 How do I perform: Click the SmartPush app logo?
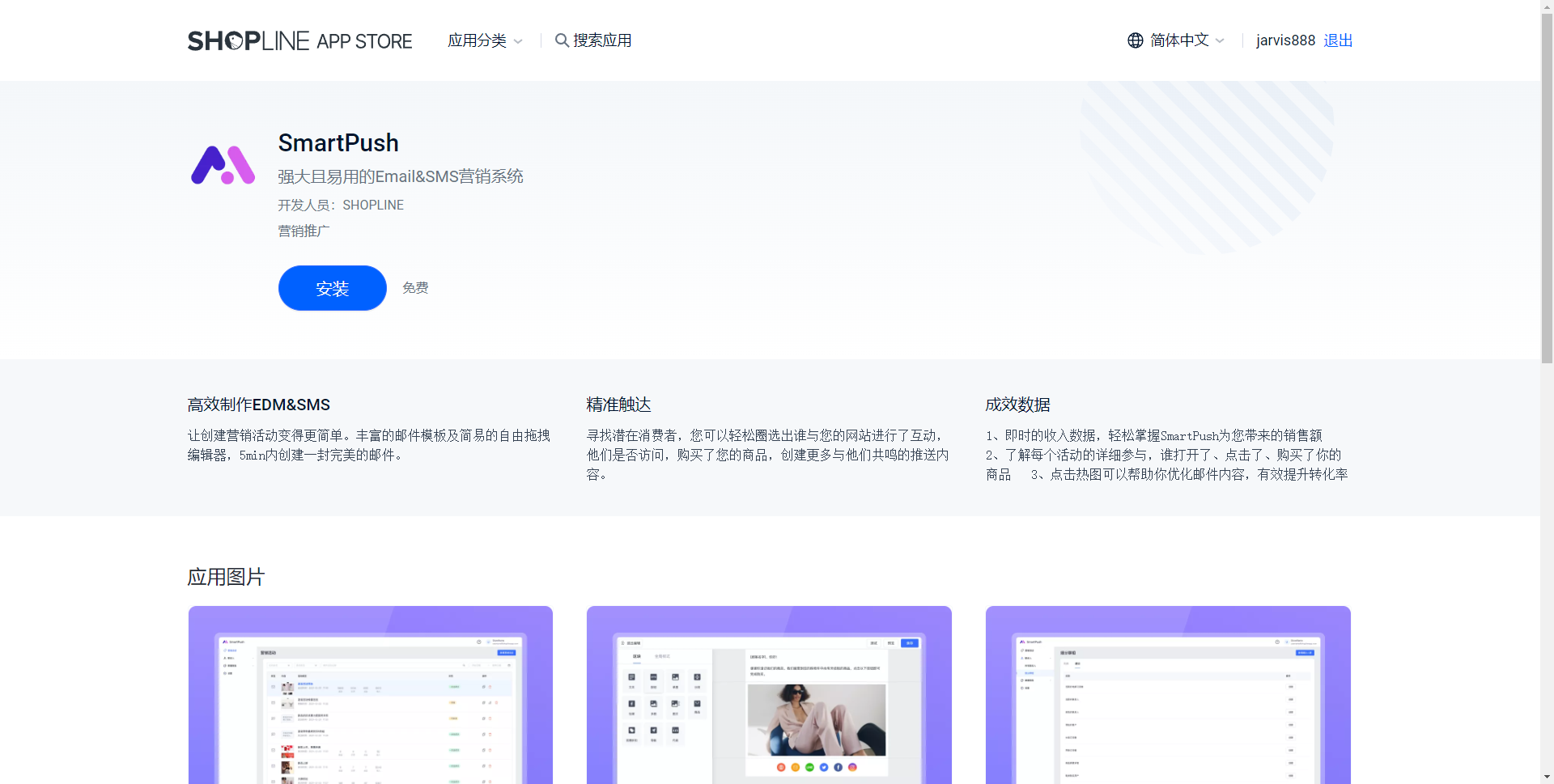pos(223,165)
